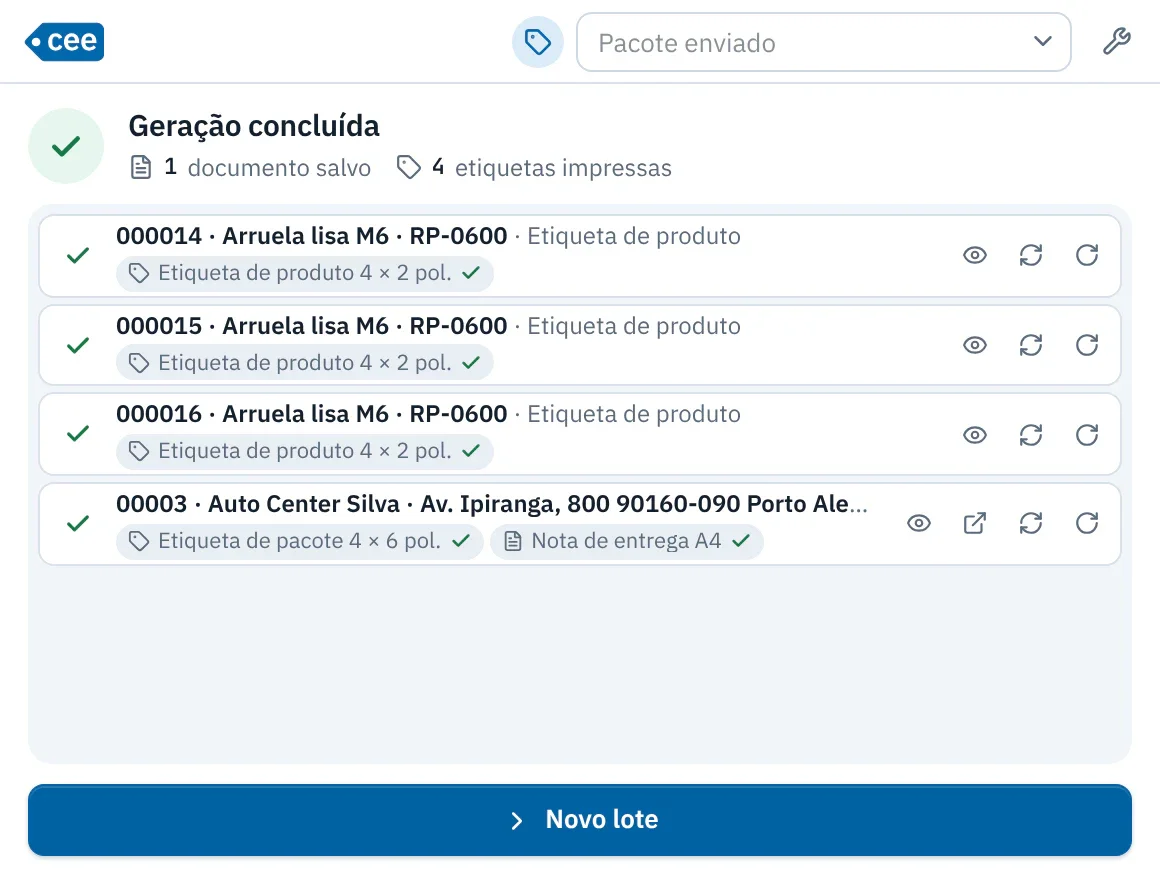Preview Auto Center Silva package with eye icon

pyautogui.click(x=919, y=524)
